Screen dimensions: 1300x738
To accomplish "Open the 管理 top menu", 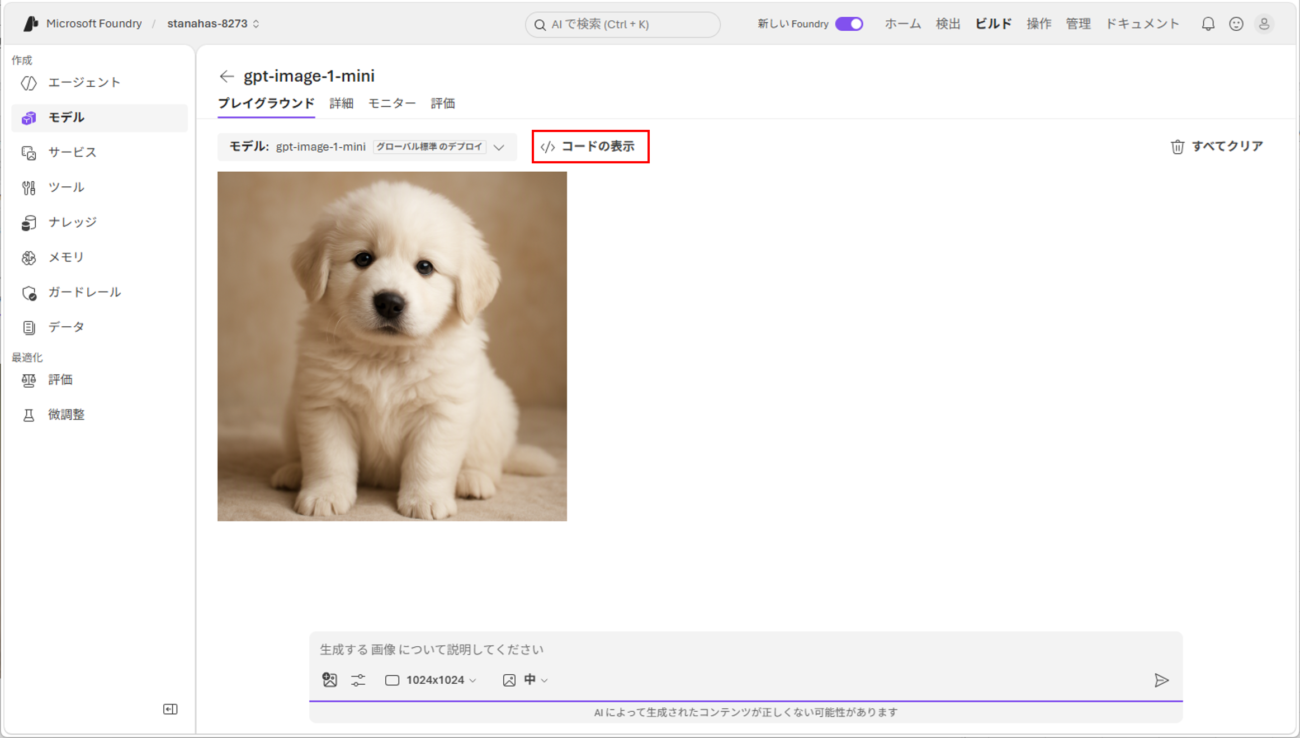I will (1078, 24).
